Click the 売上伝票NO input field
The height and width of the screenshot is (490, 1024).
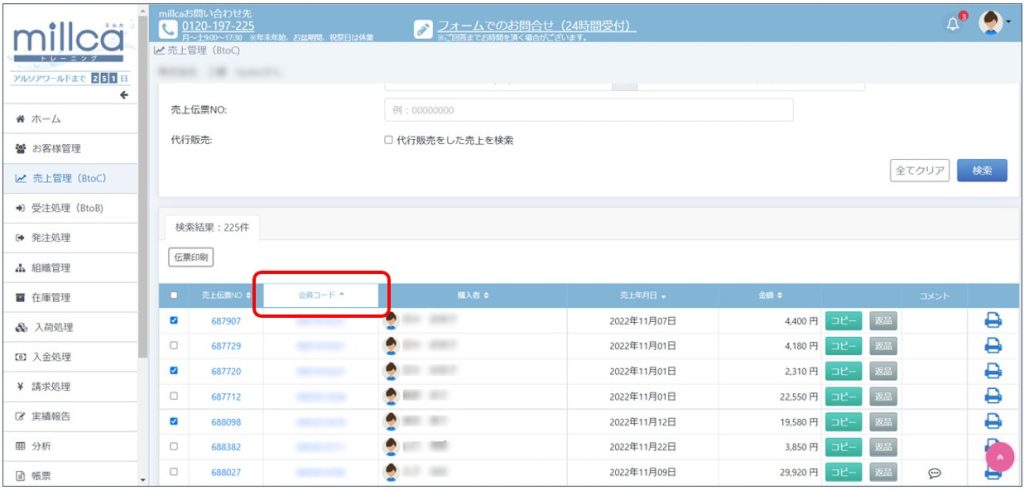(x=588, y=110)
